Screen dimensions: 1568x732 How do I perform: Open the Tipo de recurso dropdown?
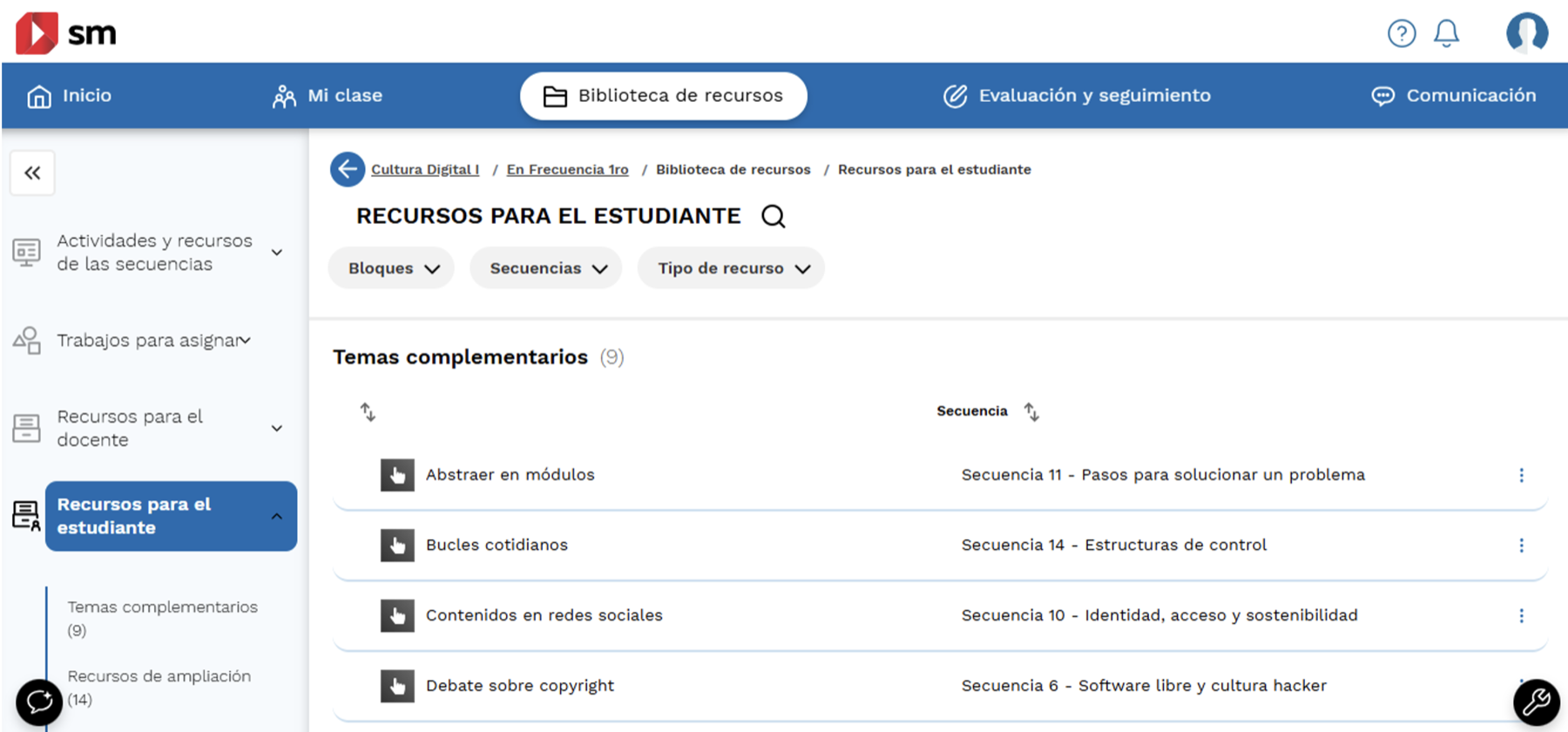(x=731, y=268)
